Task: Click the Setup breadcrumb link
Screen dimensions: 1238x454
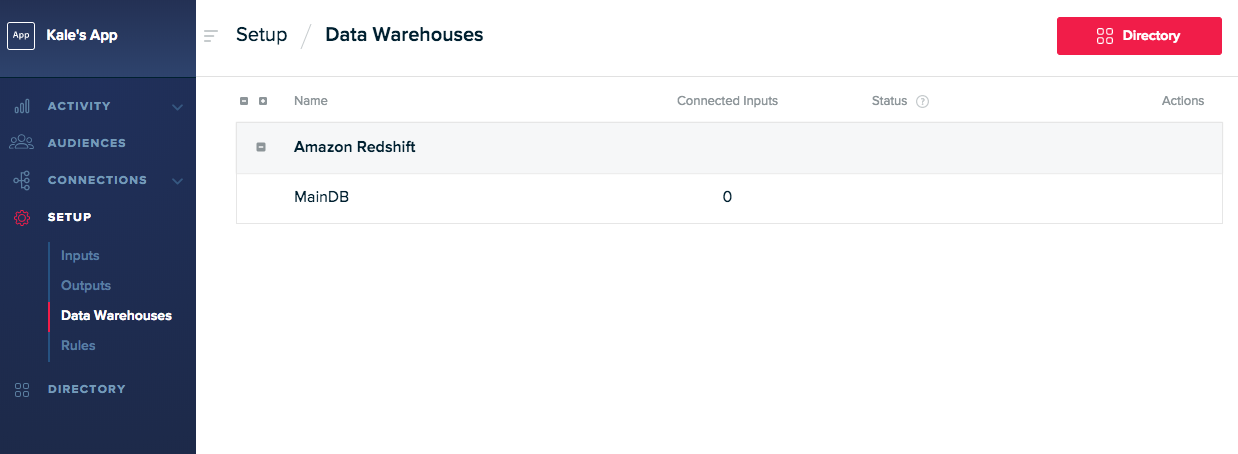Action: coord(261,35)
